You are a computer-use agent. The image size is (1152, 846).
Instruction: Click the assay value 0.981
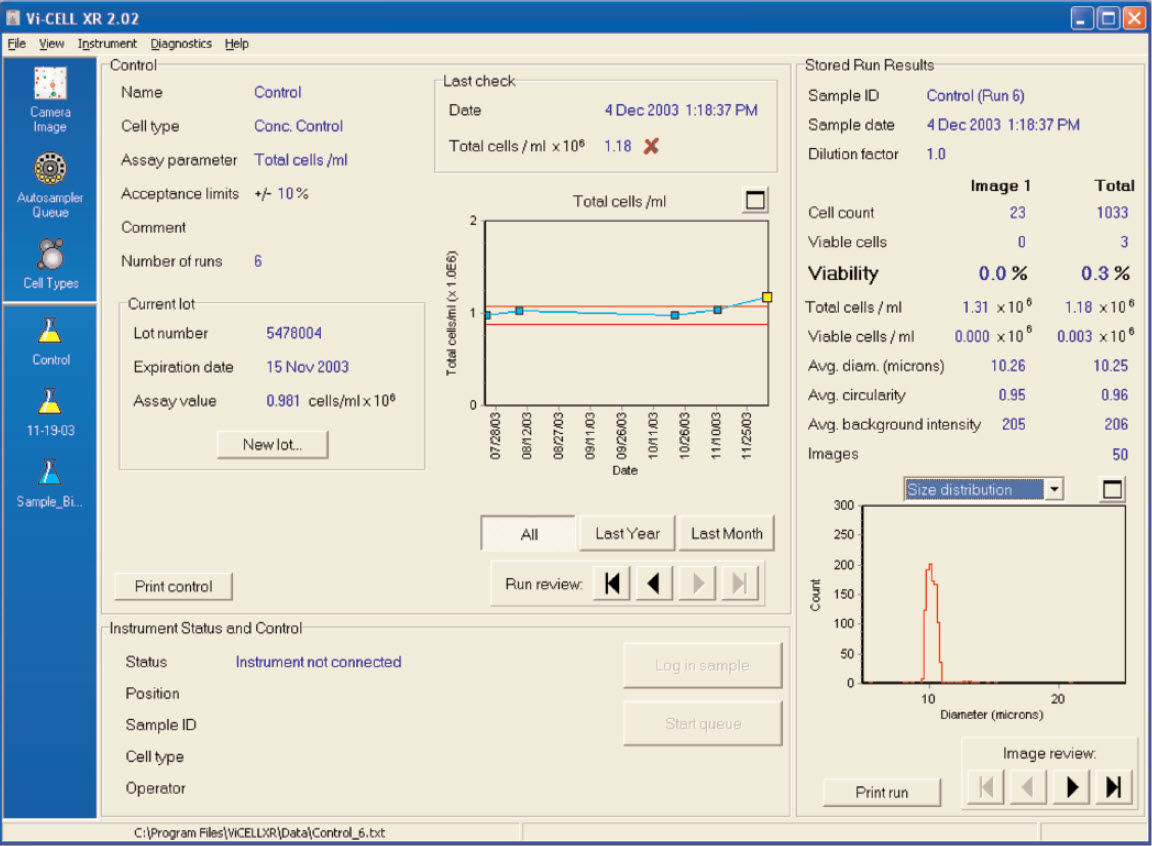tap(283, 401)
